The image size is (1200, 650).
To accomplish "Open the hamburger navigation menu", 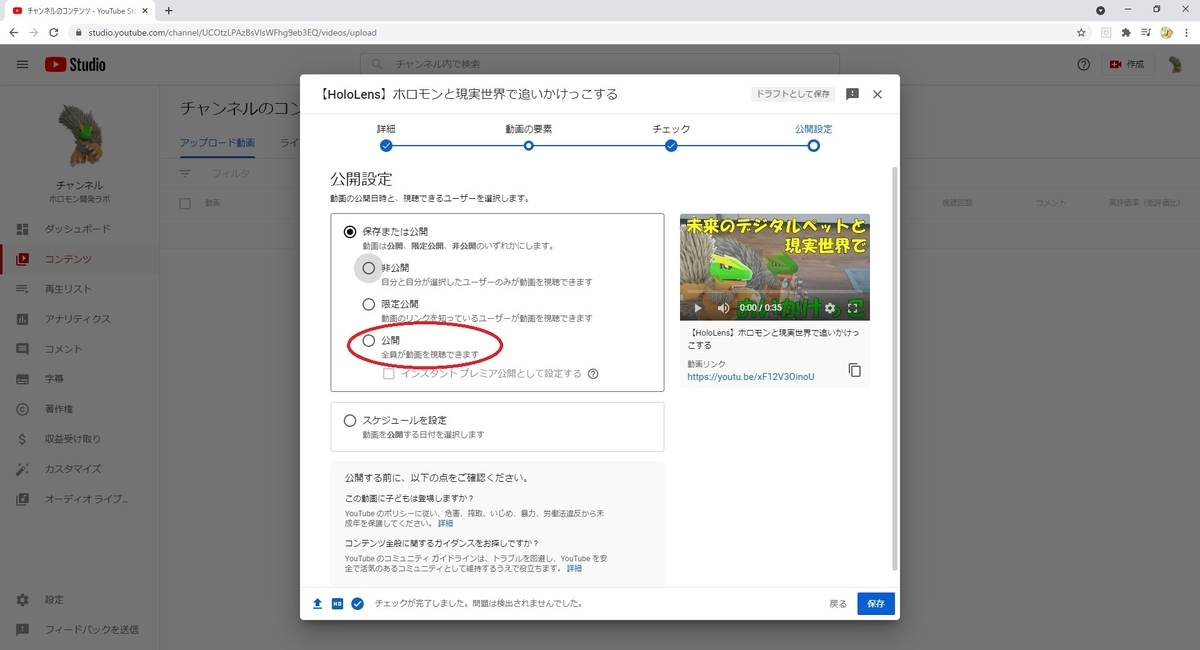I will 22,64.
